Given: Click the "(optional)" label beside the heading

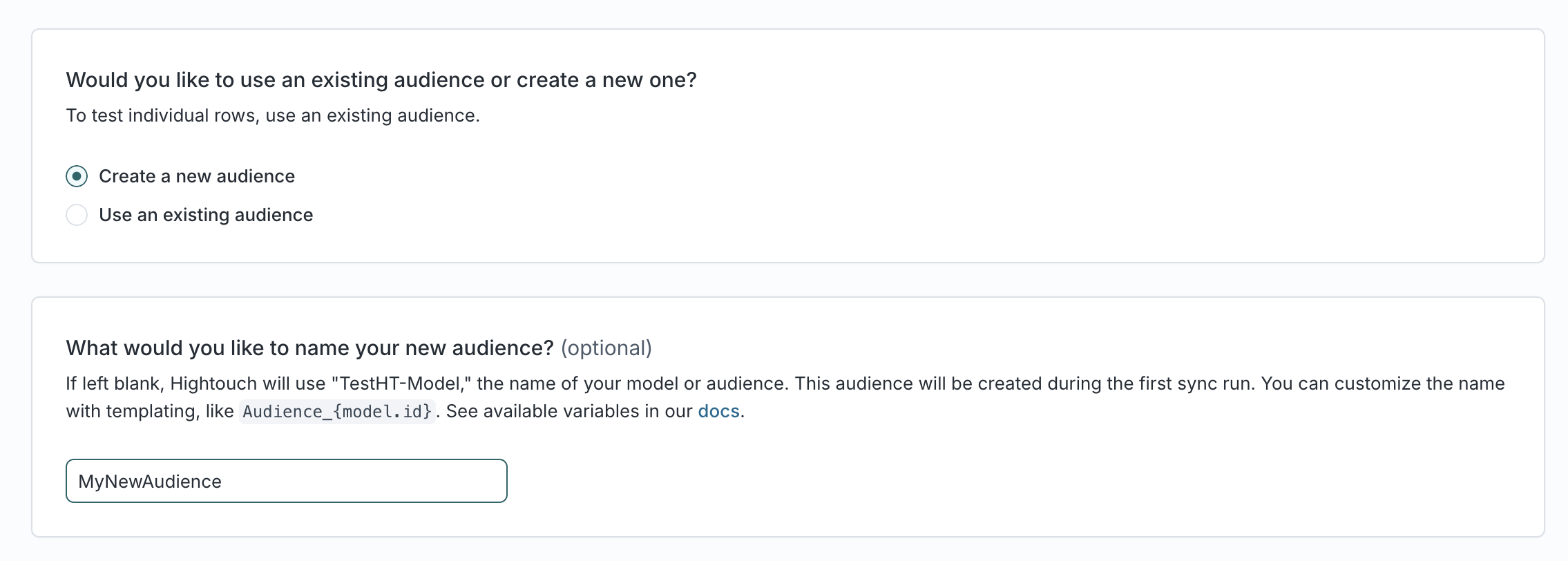Looking at the screenshot, I should [606, 348].
